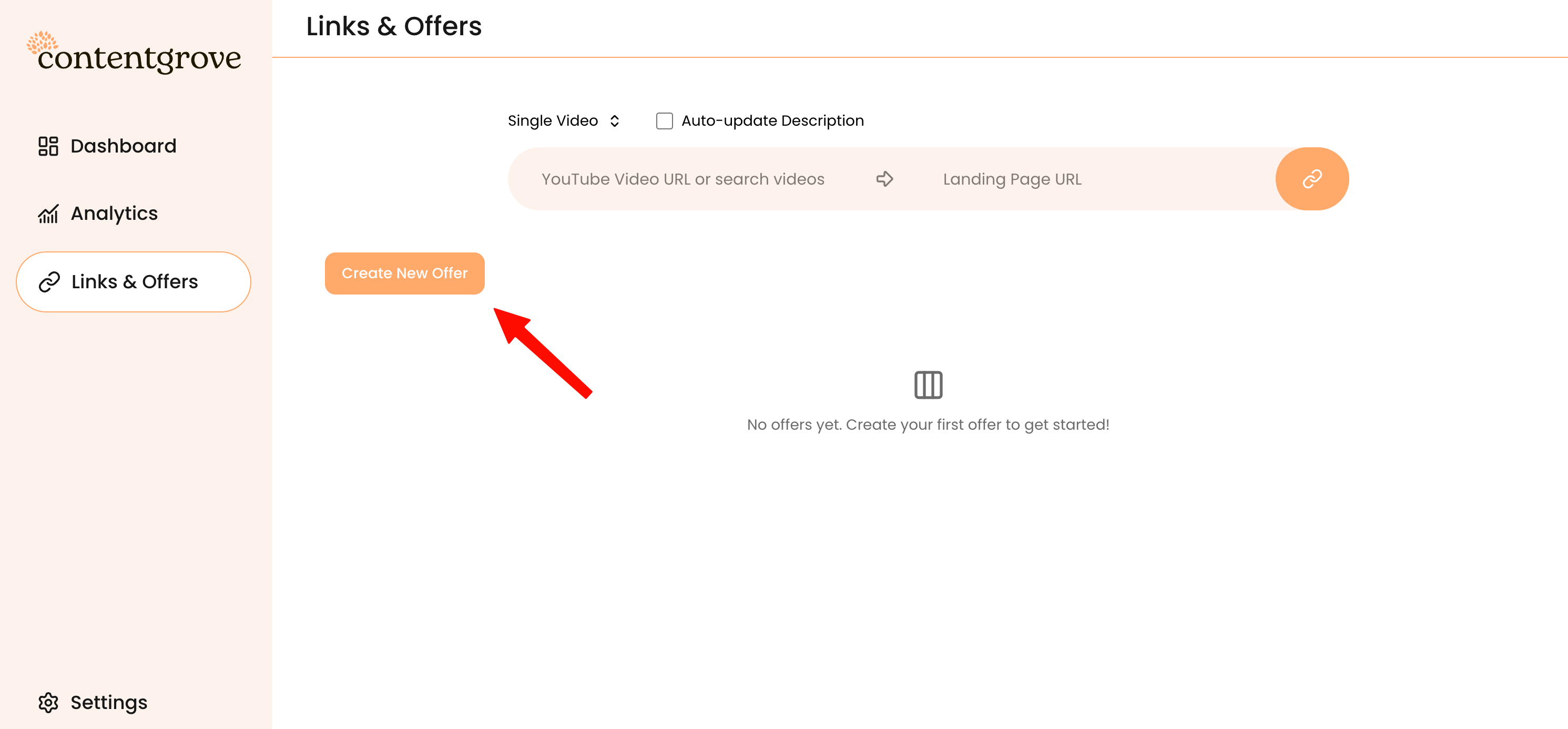This screenshot has width=1568, height=729.
Task: Focus the YouTube Video URL search field
Action: (683, 179)
